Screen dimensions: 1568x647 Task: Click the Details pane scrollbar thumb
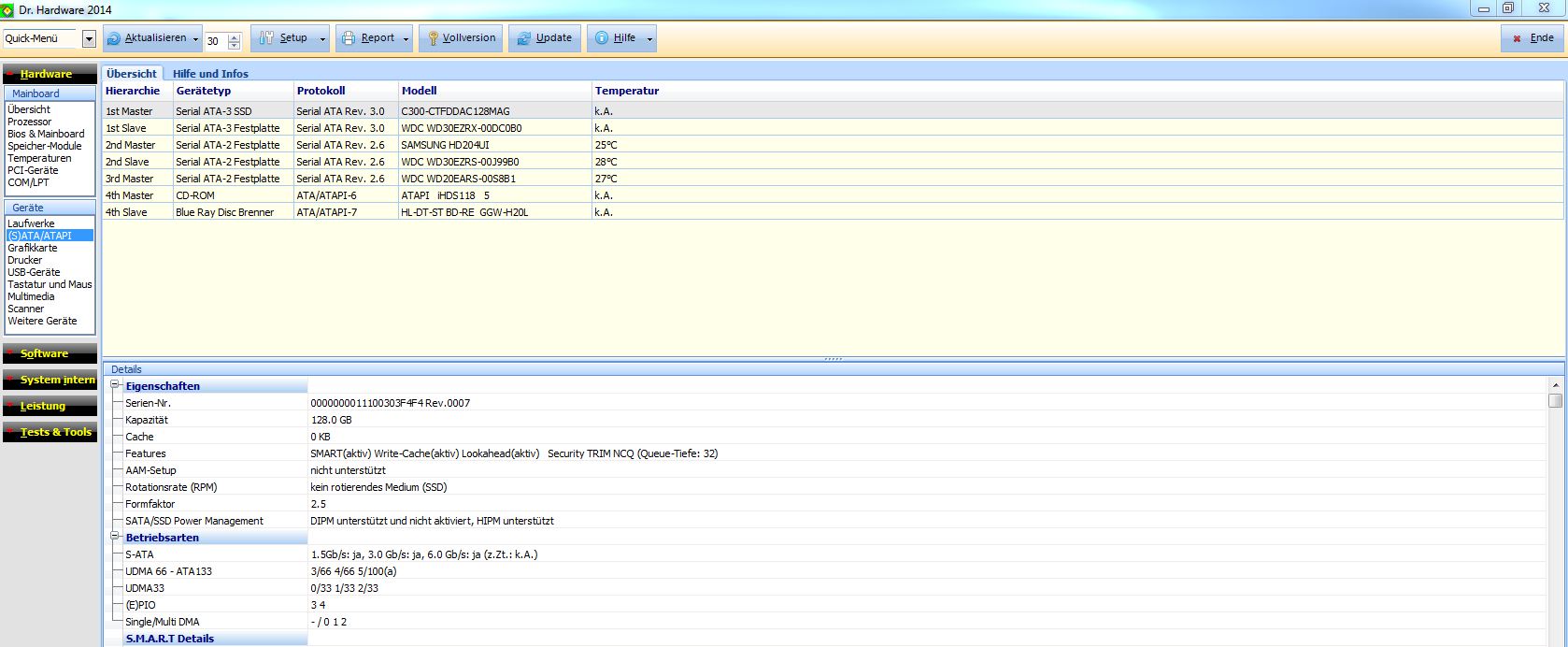1555,400
